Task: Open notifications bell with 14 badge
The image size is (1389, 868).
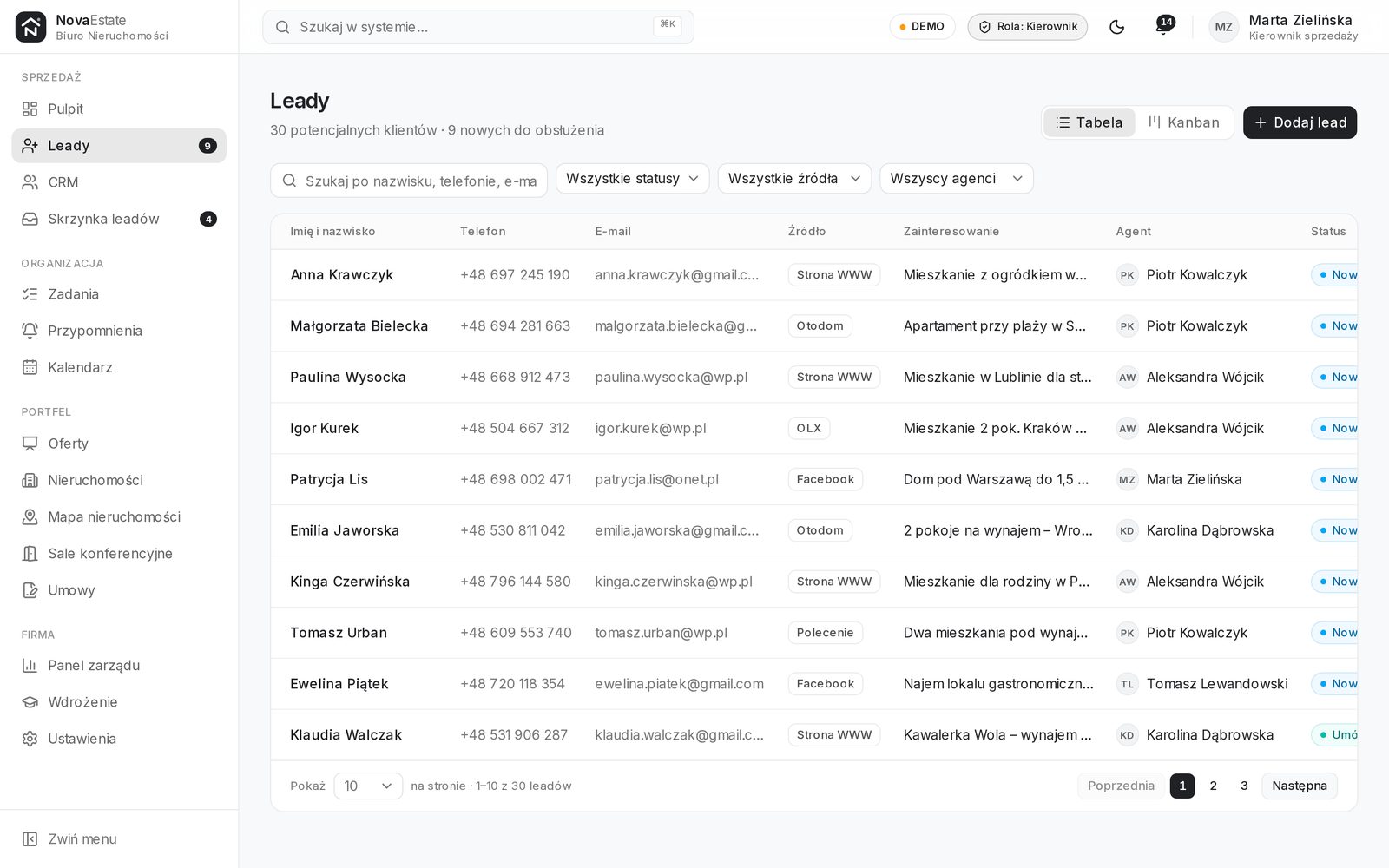Action: [1163, 27]
